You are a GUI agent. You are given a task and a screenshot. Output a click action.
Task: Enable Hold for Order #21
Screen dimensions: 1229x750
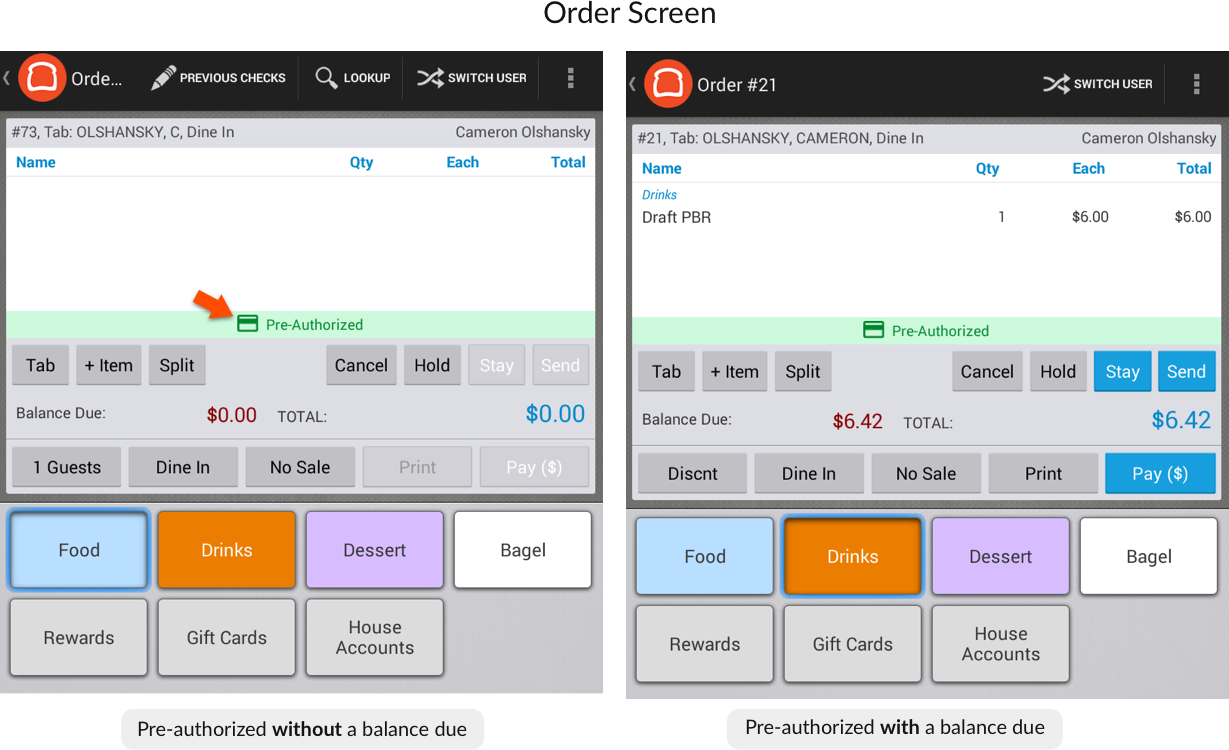coord(1058,371)
